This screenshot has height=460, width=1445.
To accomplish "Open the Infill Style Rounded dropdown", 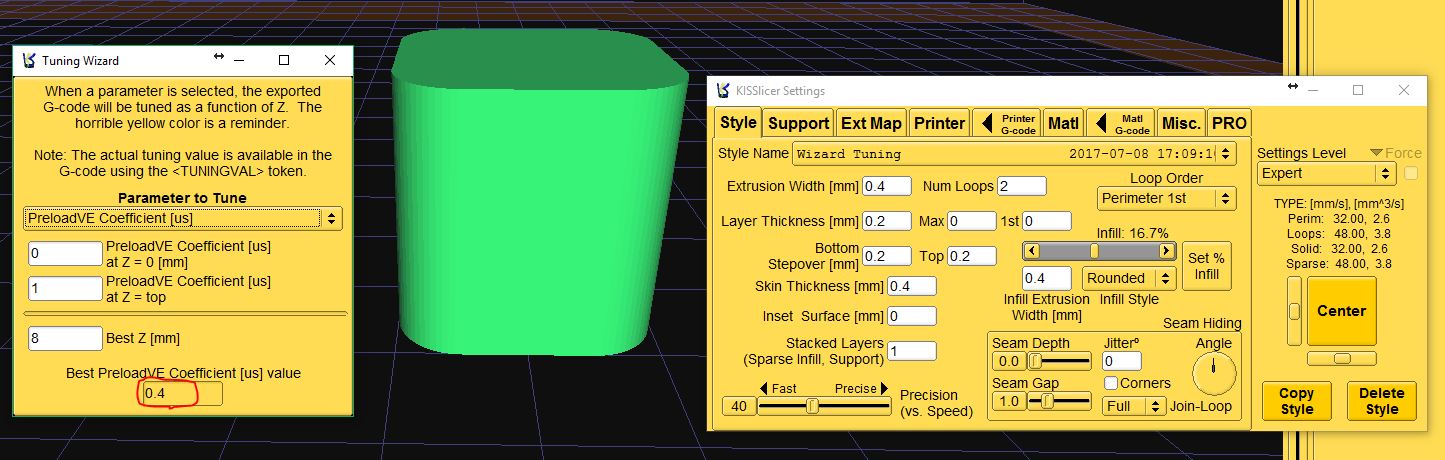I will 1129,278.
